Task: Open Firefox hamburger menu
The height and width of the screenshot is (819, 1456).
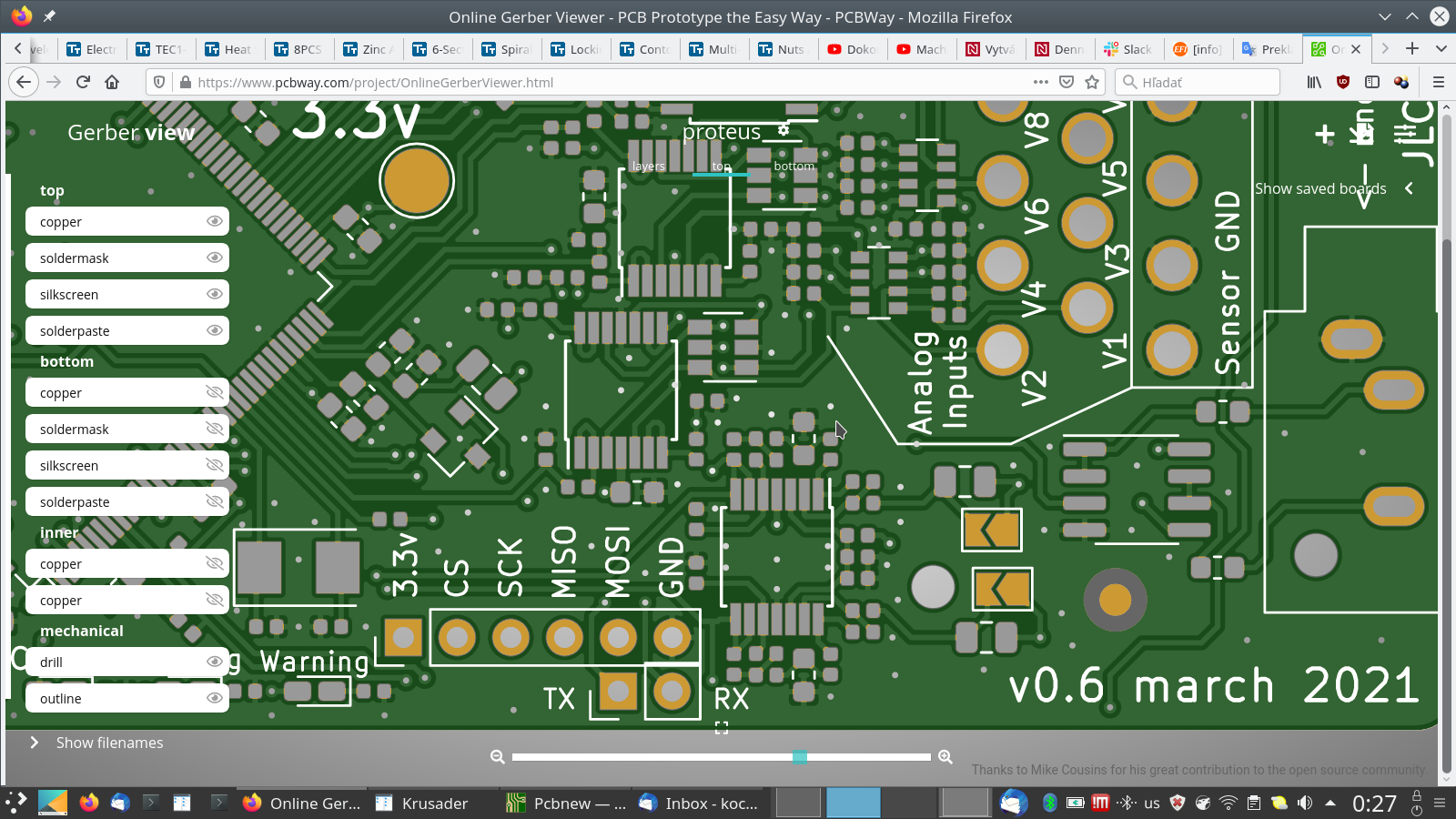Action: point(1439,82)
